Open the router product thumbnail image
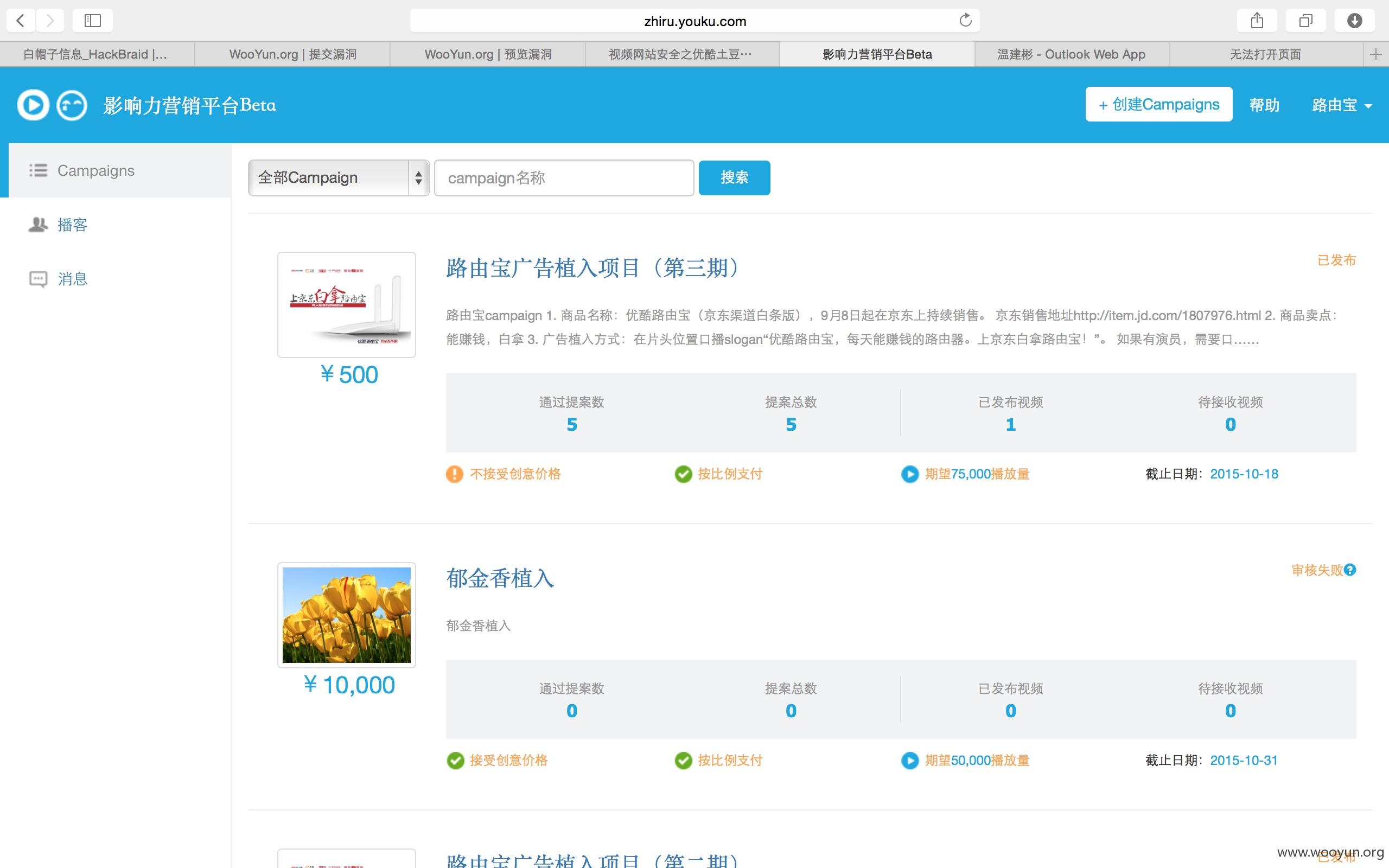This screenshot has width=1389, height=868. pos(347,305)
